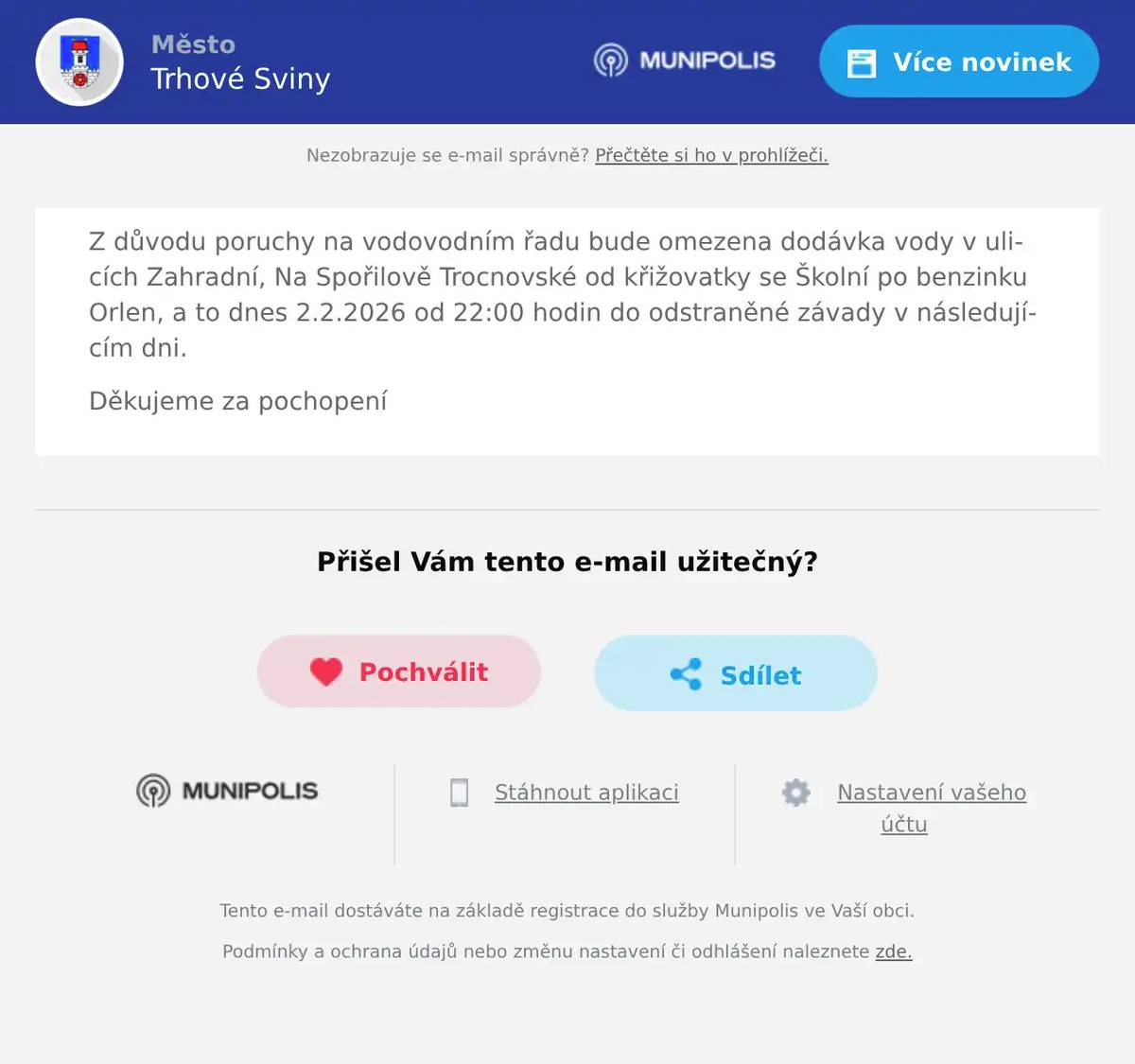1135x1064 pixels.
Task: Click the zde unsubscribe link
Action: (893, 951)
